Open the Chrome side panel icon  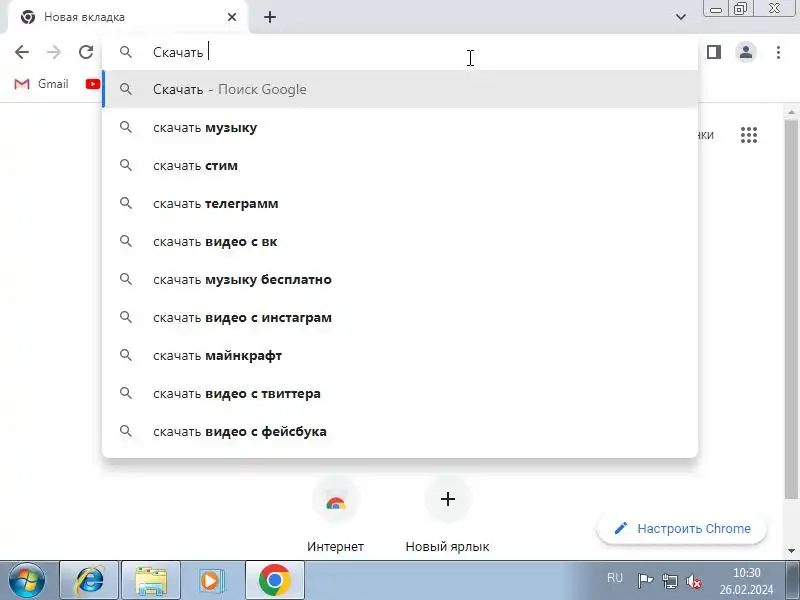pyautogui.click(x=714, y=52)
